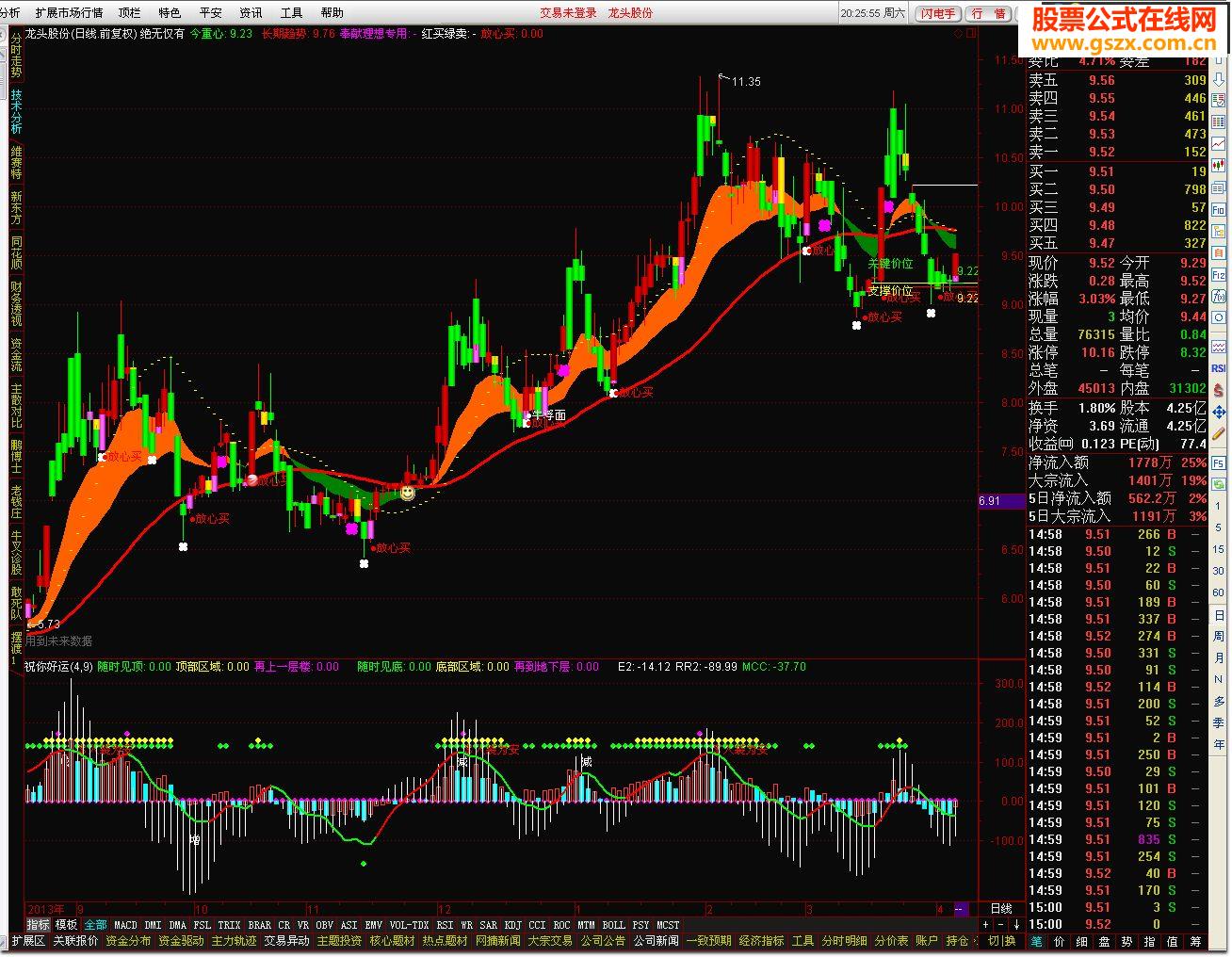Click the news page icon in right toolbar
This screenshot has height=957, width=1232.
click(1219, 187)
